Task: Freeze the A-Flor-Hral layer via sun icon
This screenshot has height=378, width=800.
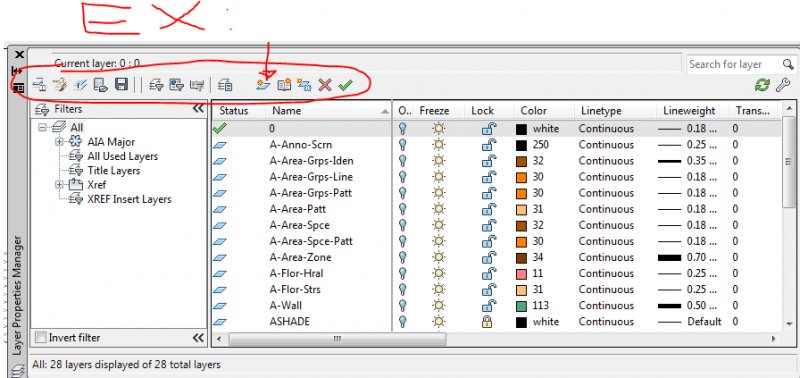Action: pos(438,273)
